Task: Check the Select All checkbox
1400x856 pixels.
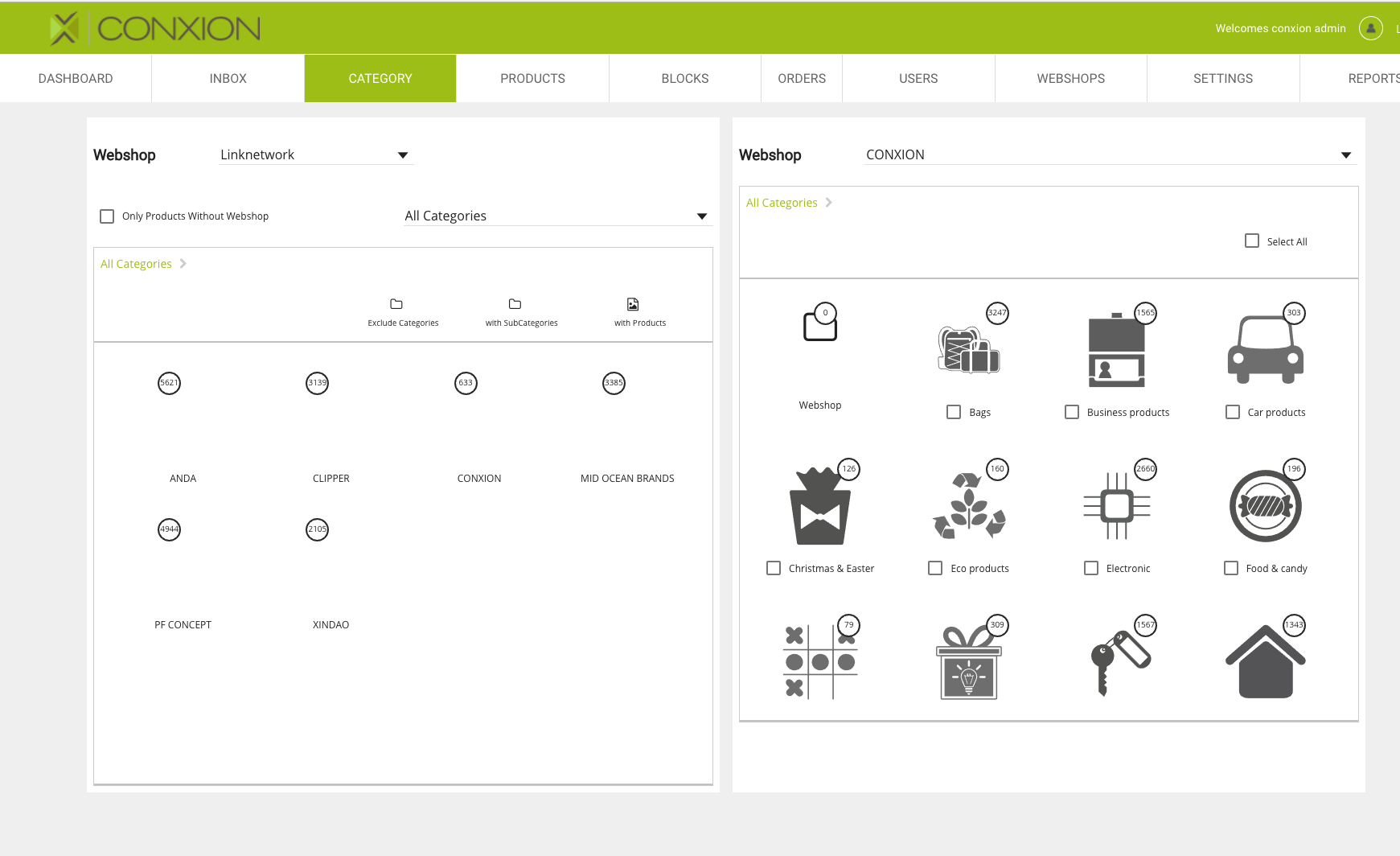Action: [x=1252, y=241]
